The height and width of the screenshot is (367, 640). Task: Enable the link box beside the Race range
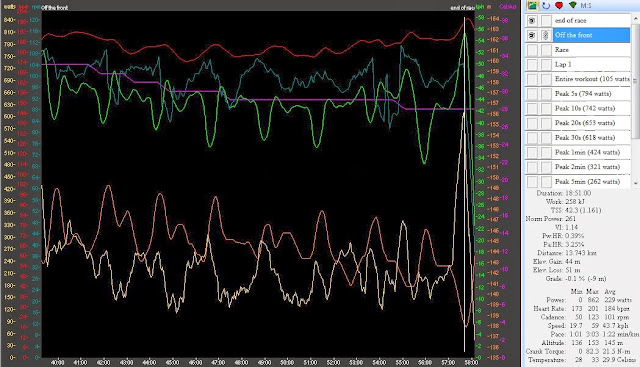click(x=546, y=50)
